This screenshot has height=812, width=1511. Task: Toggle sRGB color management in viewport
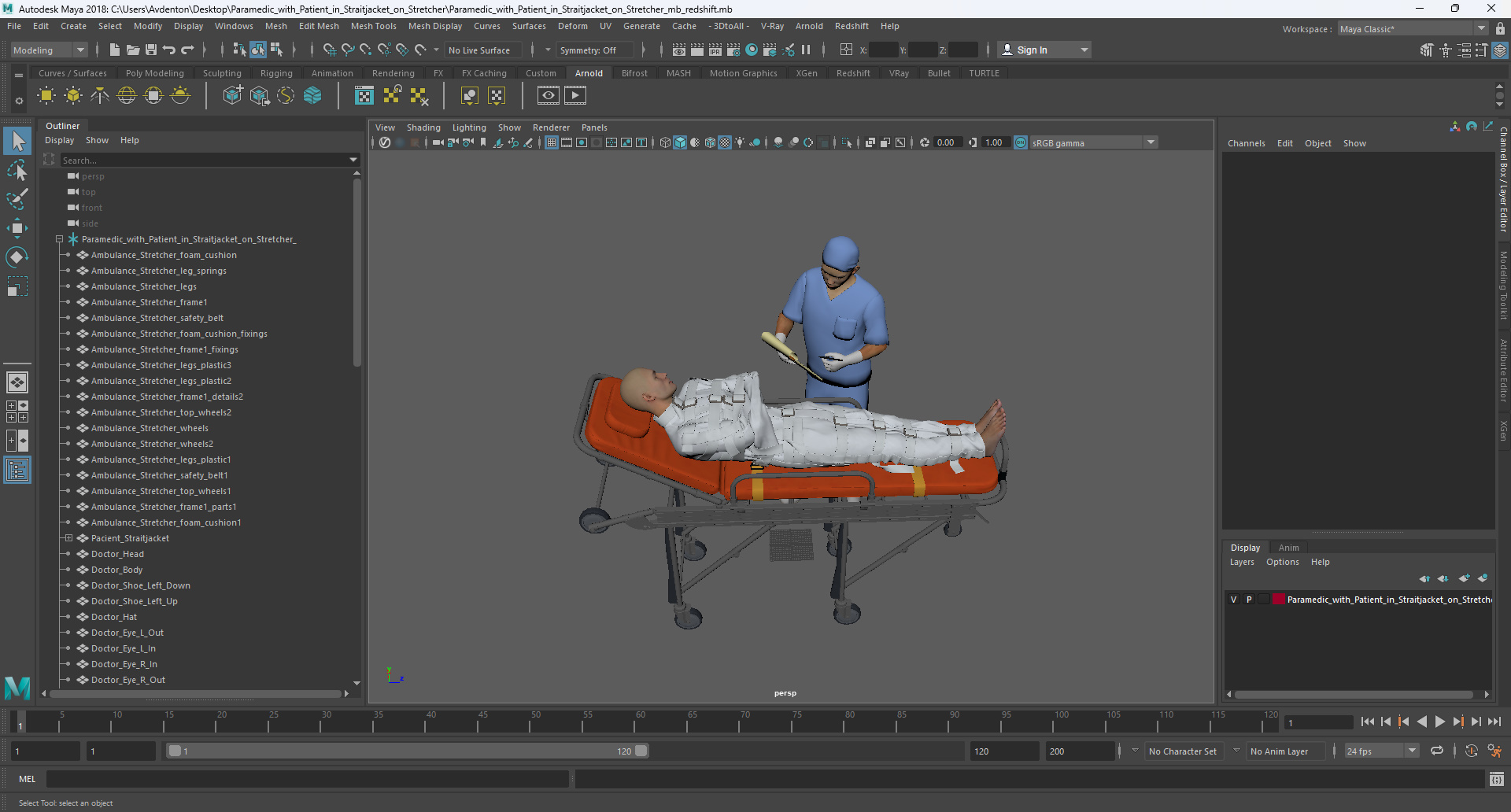[1021, 142]
